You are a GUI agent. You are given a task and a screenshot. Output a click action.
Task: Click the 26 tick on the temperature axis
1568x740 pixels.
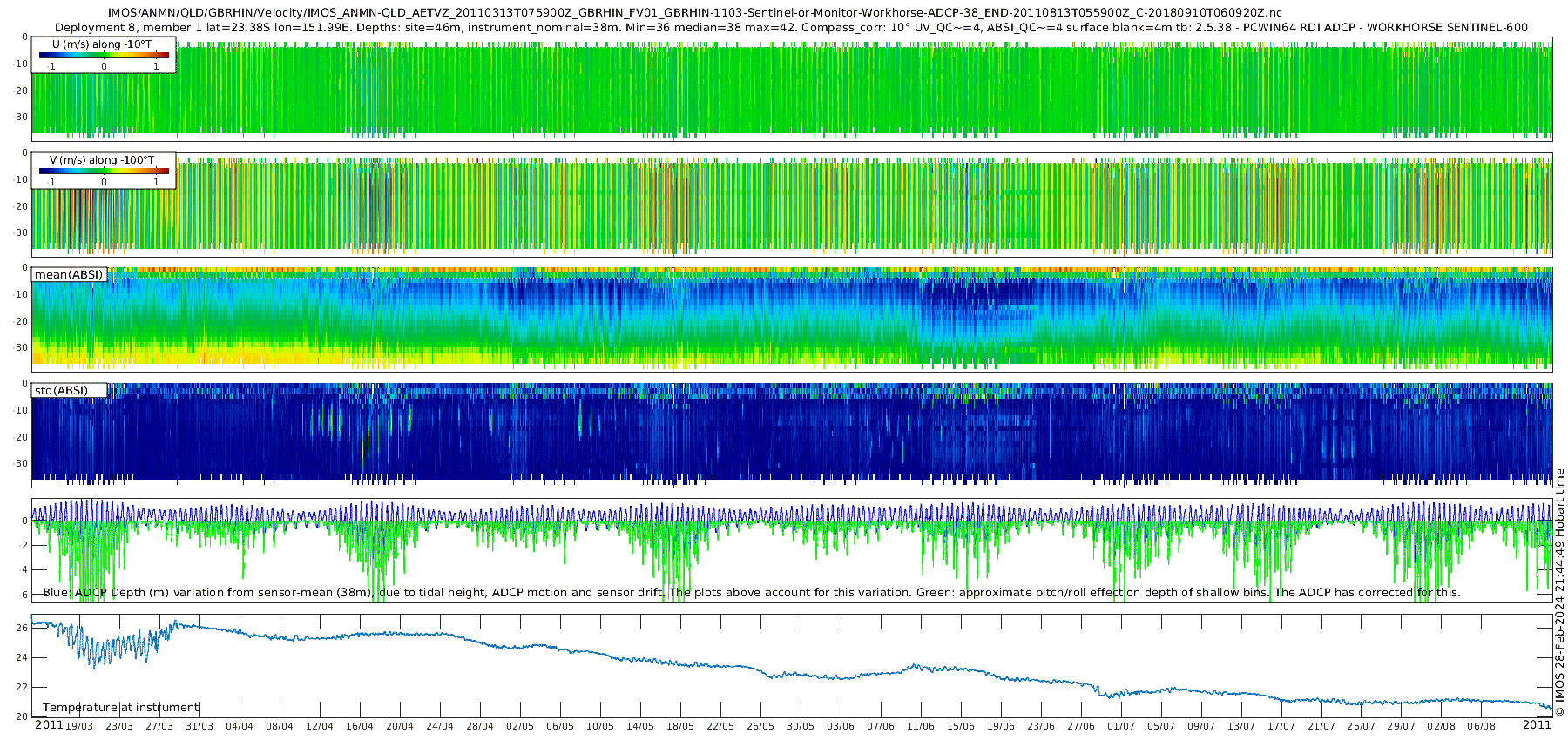[x=23, y=627]
